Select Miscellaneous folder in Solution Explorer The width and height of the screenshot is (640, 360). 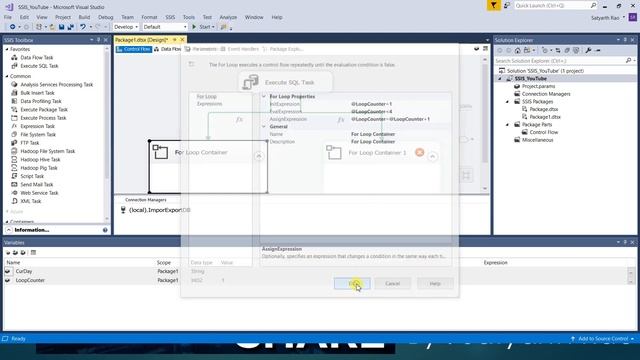click(537, 140)
